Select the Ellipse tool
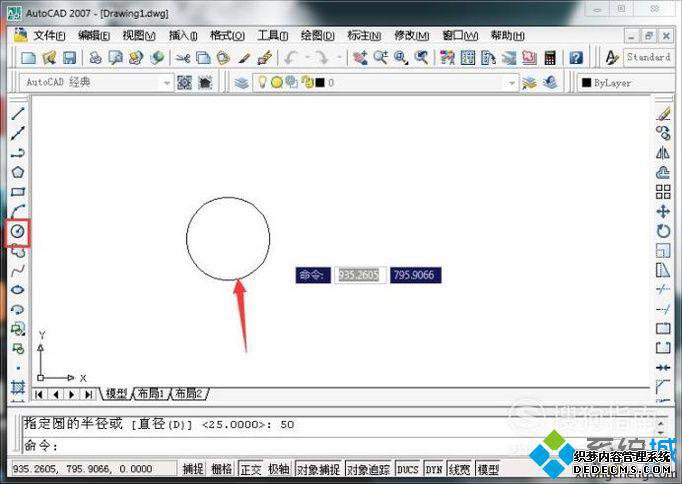The image size is (682, 484). pos(17,290)
